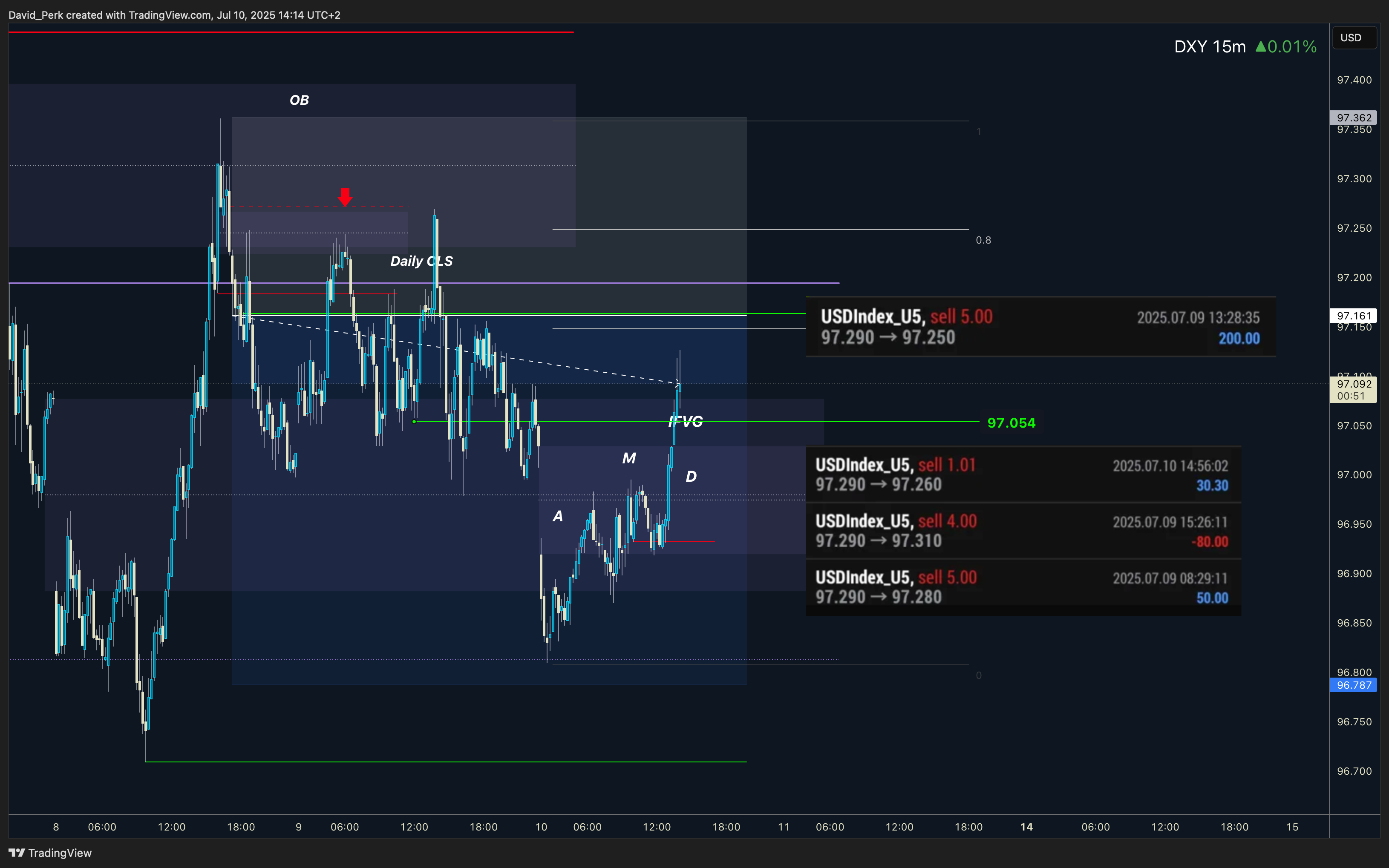
Task: Click the 96.950 price axis label
Action: tap(1354, 524)
